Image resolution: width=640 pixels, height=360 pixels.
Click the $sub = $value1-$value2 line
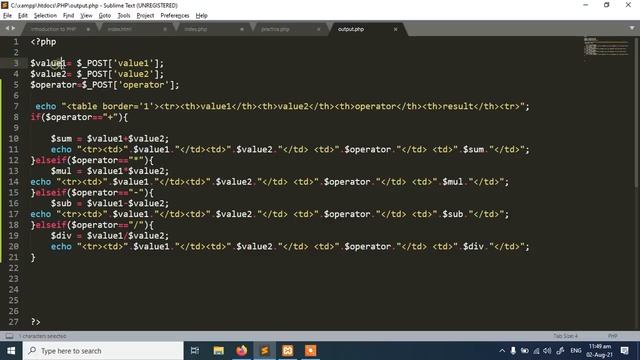coord(109,203)
